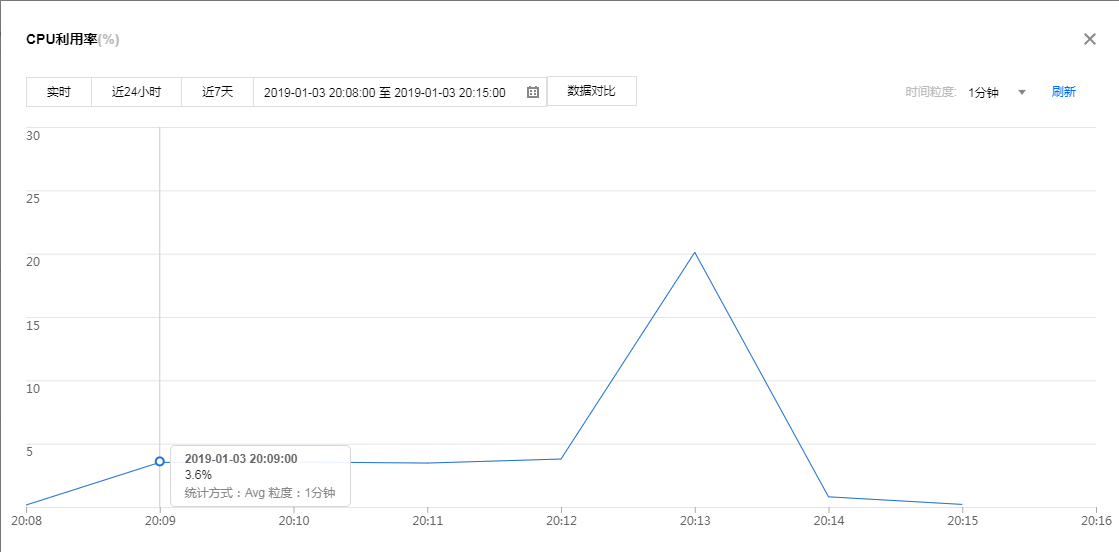The width and height of the screenshot is (1119, 552).
Task: Click the last data point at 20:15
Action: 962,504
